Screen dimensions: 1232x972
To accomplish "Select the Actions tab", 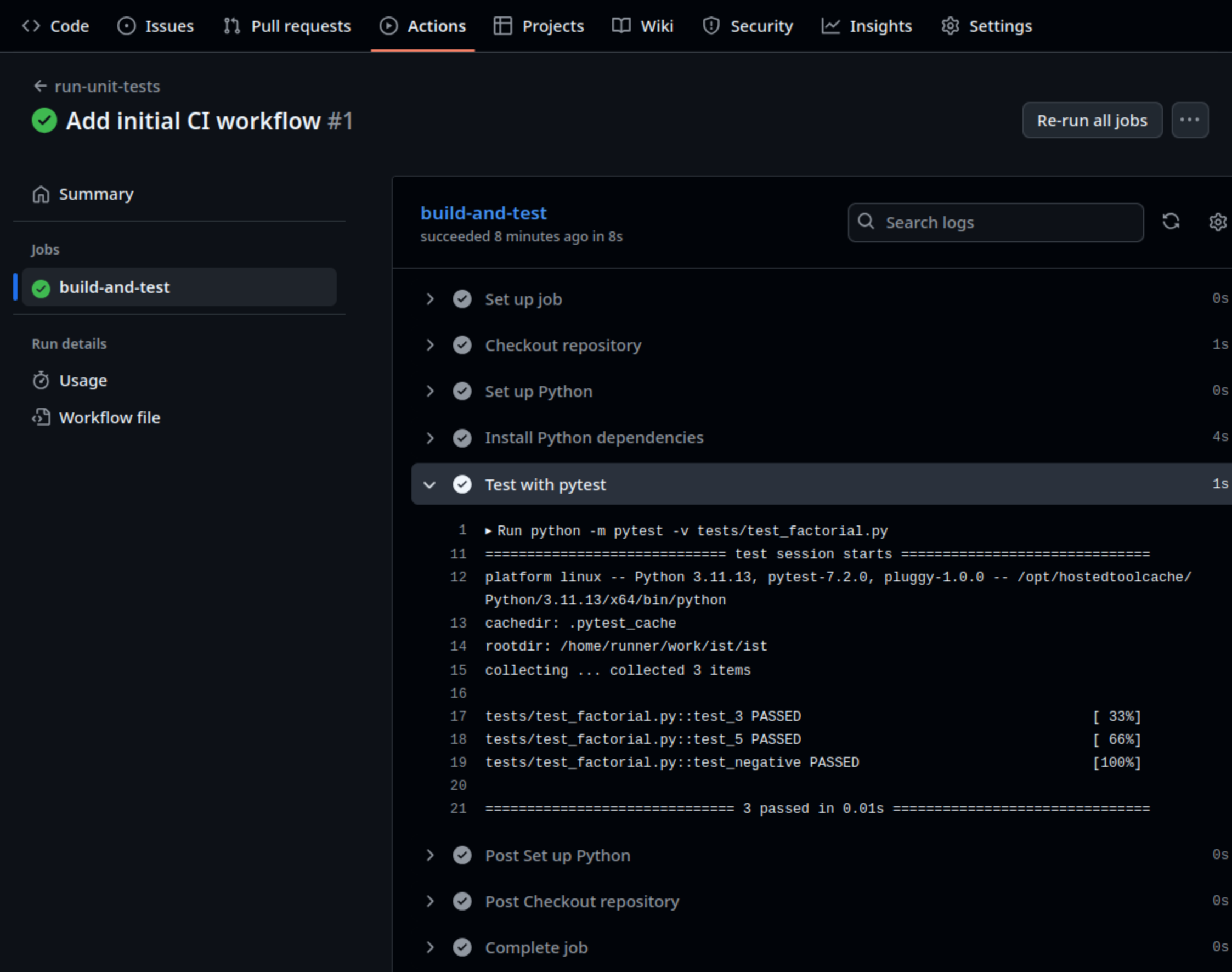I will (423, 26).
